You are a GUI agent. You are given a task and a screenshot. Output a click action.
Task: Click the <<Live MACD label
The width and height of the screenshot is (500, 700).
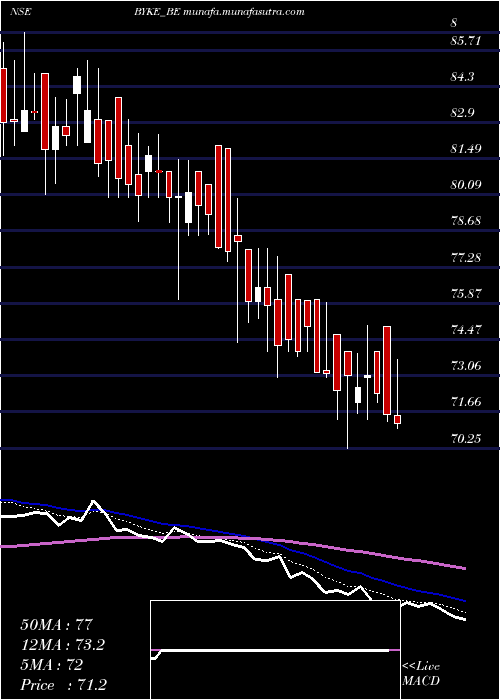tap(421, 674)
